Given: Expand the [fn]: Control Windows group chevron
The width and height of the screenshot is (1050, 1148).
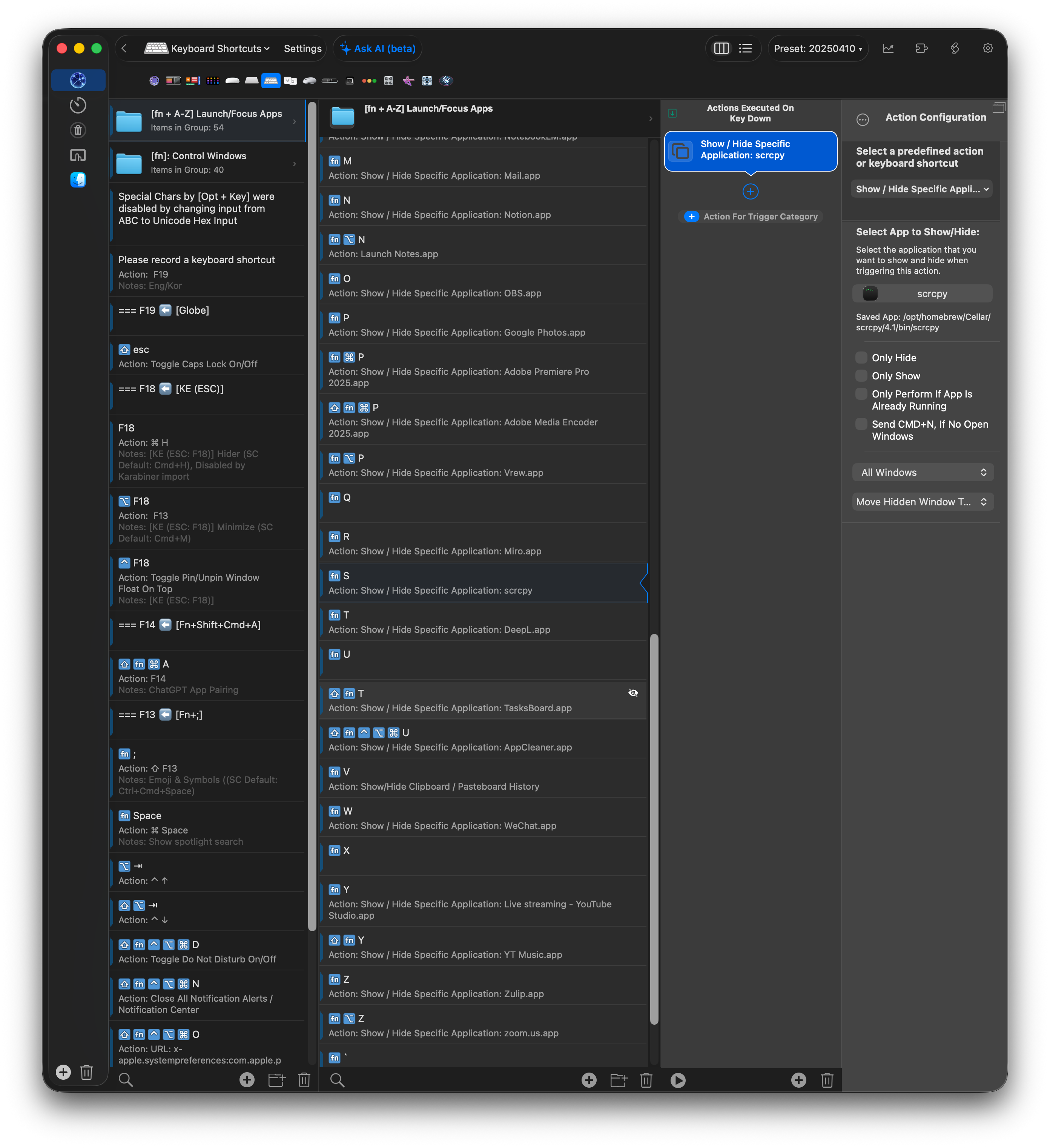Looking at the screenshot, I should (x=295, y=163).
